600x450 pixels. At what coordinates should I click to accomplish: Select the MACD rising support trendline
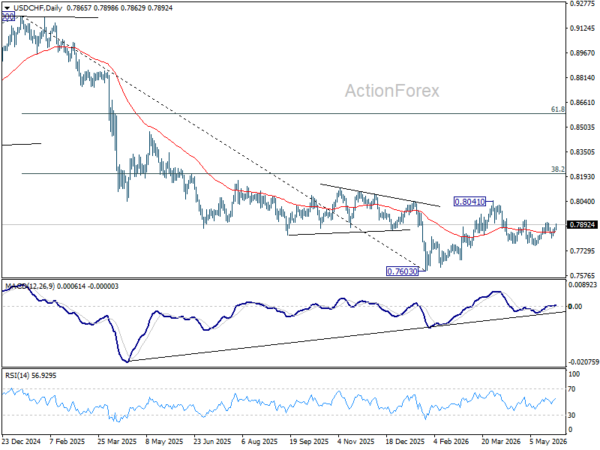[x=344, y=337]
